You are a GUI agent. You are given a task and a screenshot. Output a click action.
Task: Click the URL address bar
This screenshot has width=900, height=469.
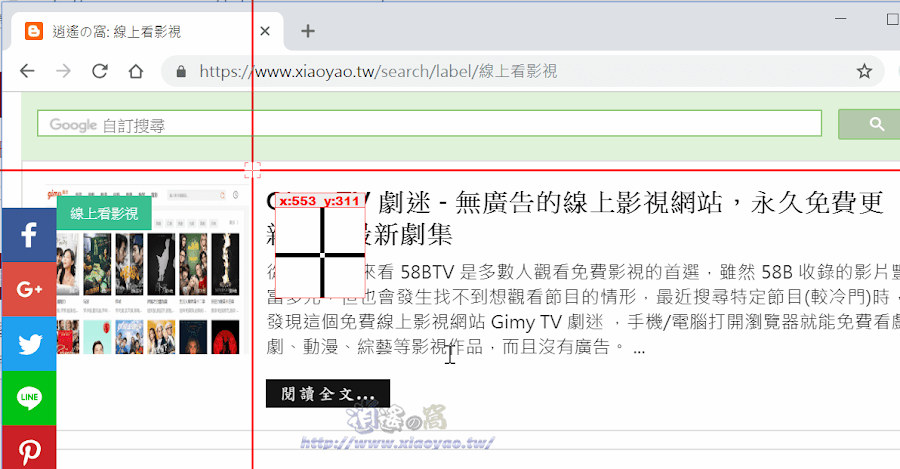pyautogui.click(x=522, y=71)
